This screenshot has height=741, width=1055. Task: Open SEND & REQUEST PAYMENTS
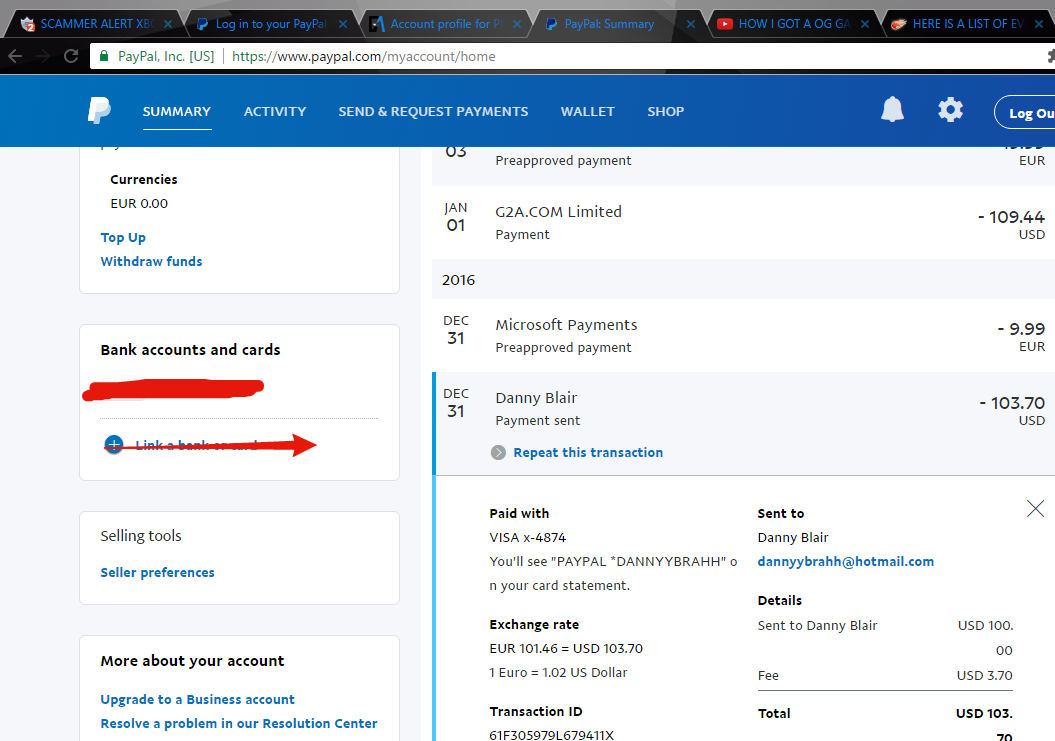[x=433, y=112]
